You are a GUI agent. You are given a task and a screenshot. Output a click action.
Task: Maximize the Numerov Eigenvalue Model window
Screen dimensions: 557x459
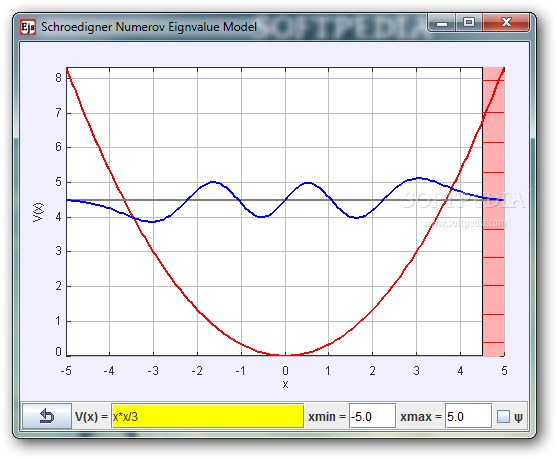[469, 23]
